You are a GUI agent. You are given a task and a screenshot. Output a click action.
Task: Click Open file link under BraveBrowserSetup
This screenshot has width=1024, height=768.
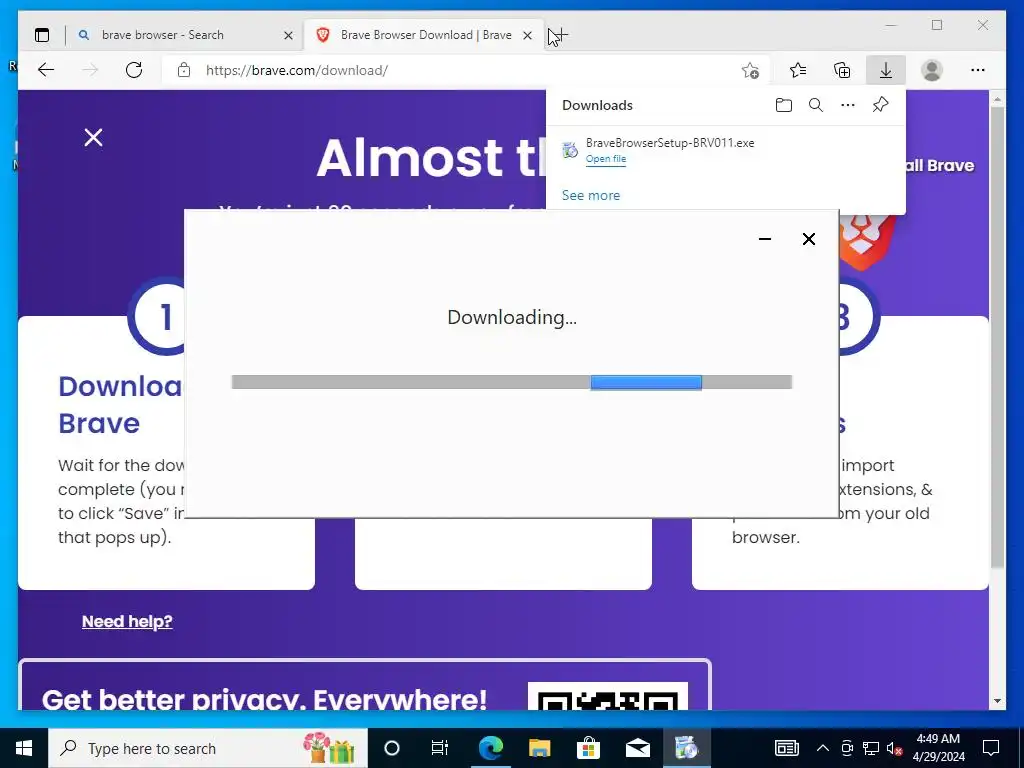click(606, 159)
